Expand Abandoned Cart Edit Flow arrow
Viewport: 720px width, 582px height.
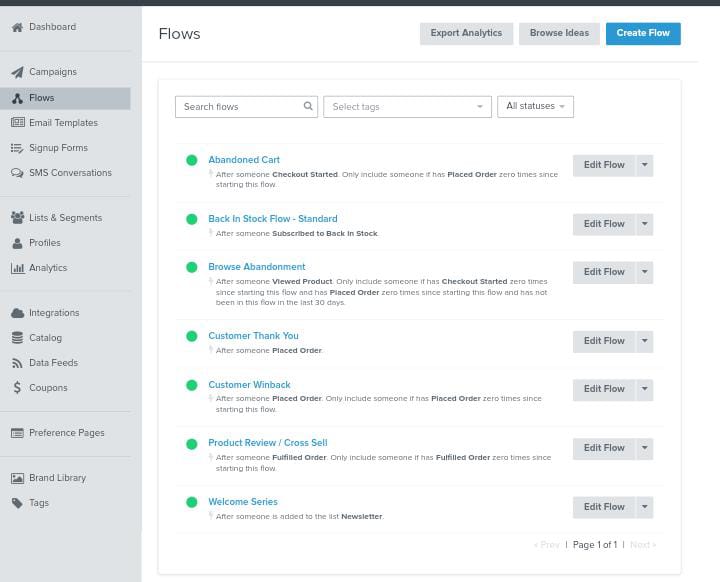pos(645,165)
